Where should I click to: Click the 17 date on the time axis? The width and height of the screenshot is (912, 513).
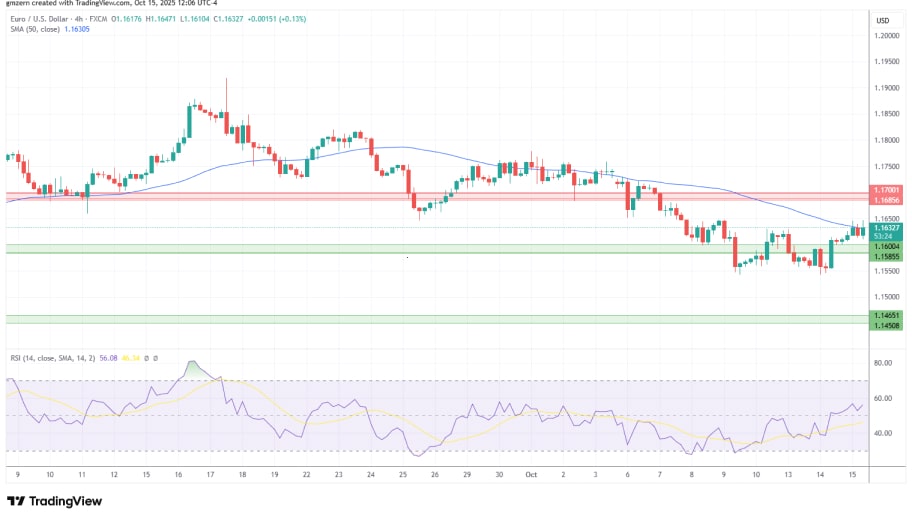[210, 476]
